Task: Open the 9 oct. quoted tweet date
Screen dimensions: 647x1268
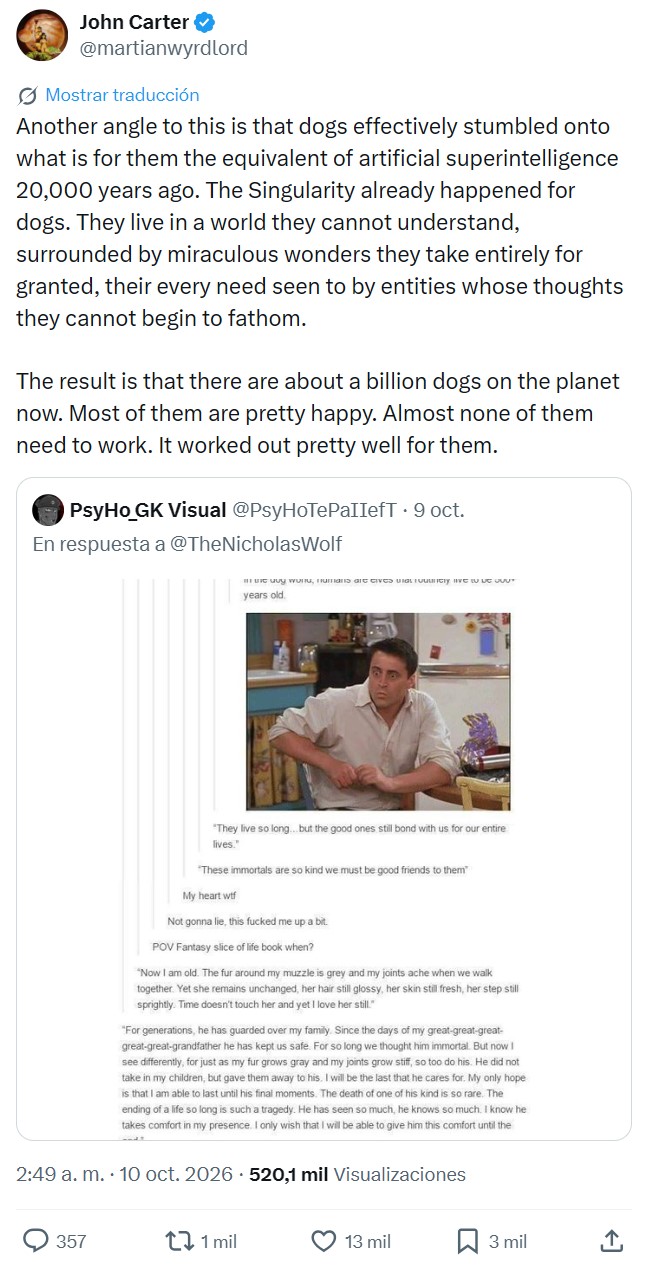Action: [439, 510]
